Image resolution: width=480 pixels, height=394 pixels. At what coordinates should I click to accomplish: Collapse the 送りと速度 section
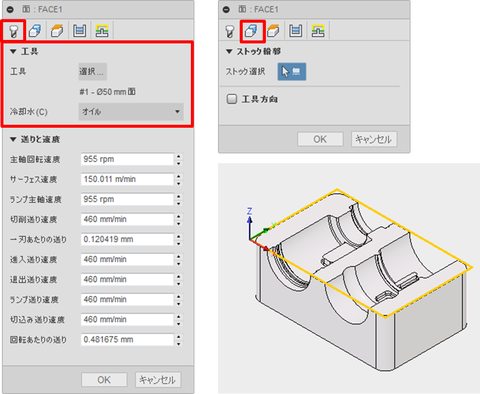[x=13, y=139]
